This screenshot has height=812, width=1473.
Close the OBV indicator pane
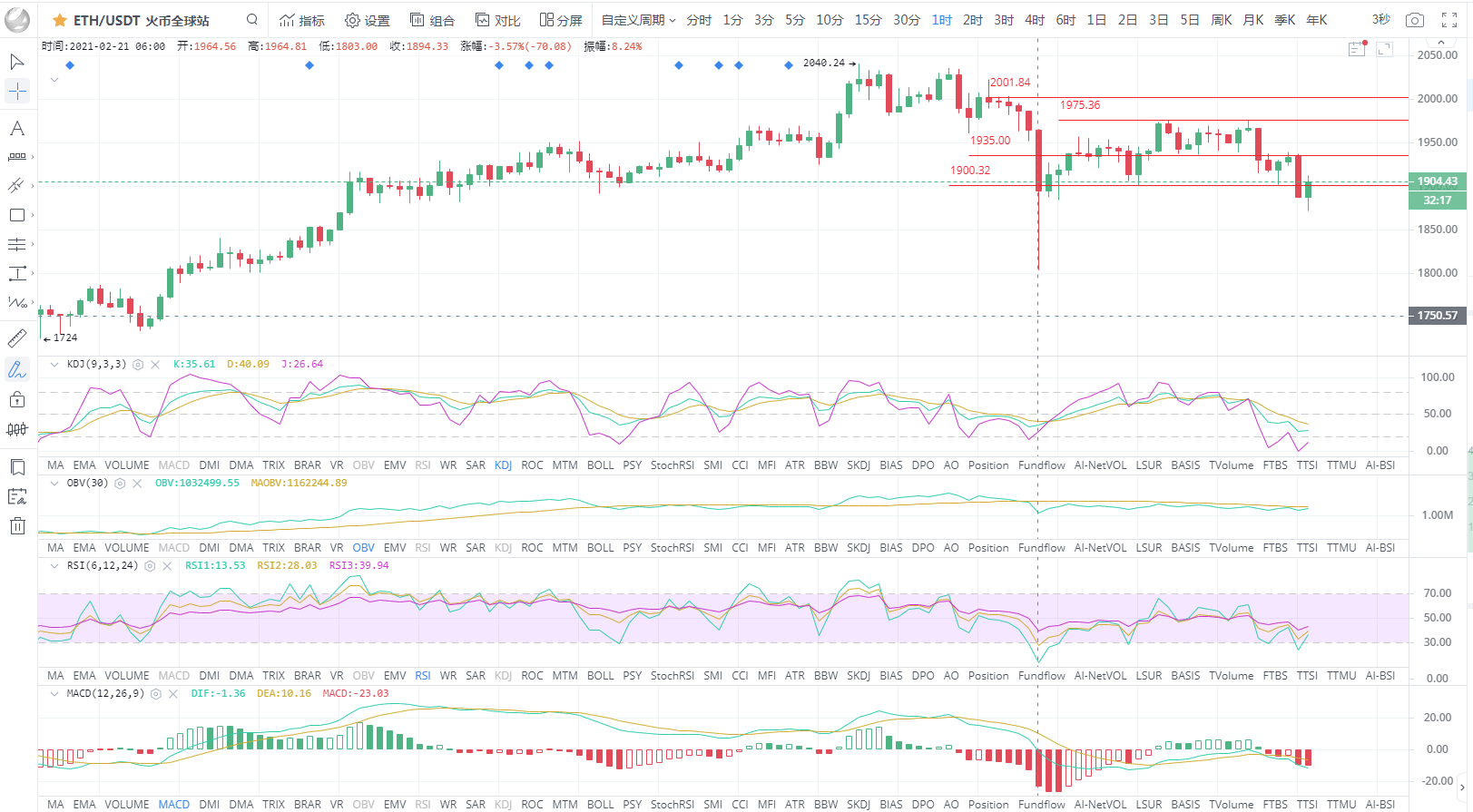pos(137,484)
